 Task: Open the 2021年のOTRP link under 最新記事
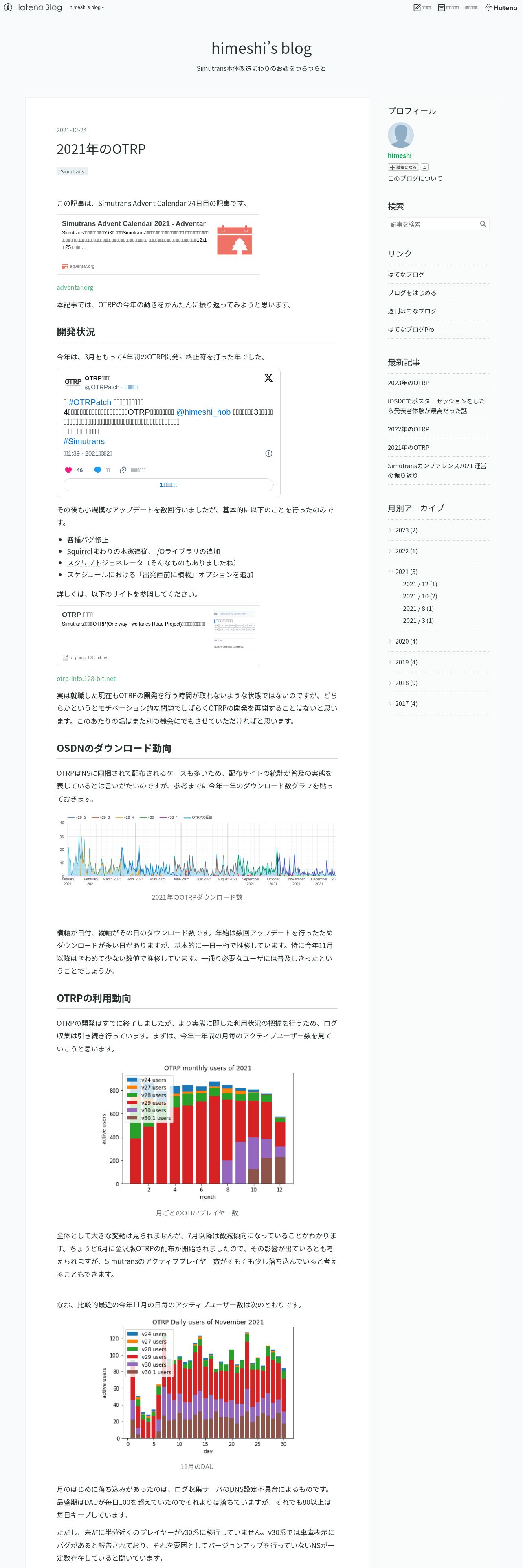click(x=409, y=447)
